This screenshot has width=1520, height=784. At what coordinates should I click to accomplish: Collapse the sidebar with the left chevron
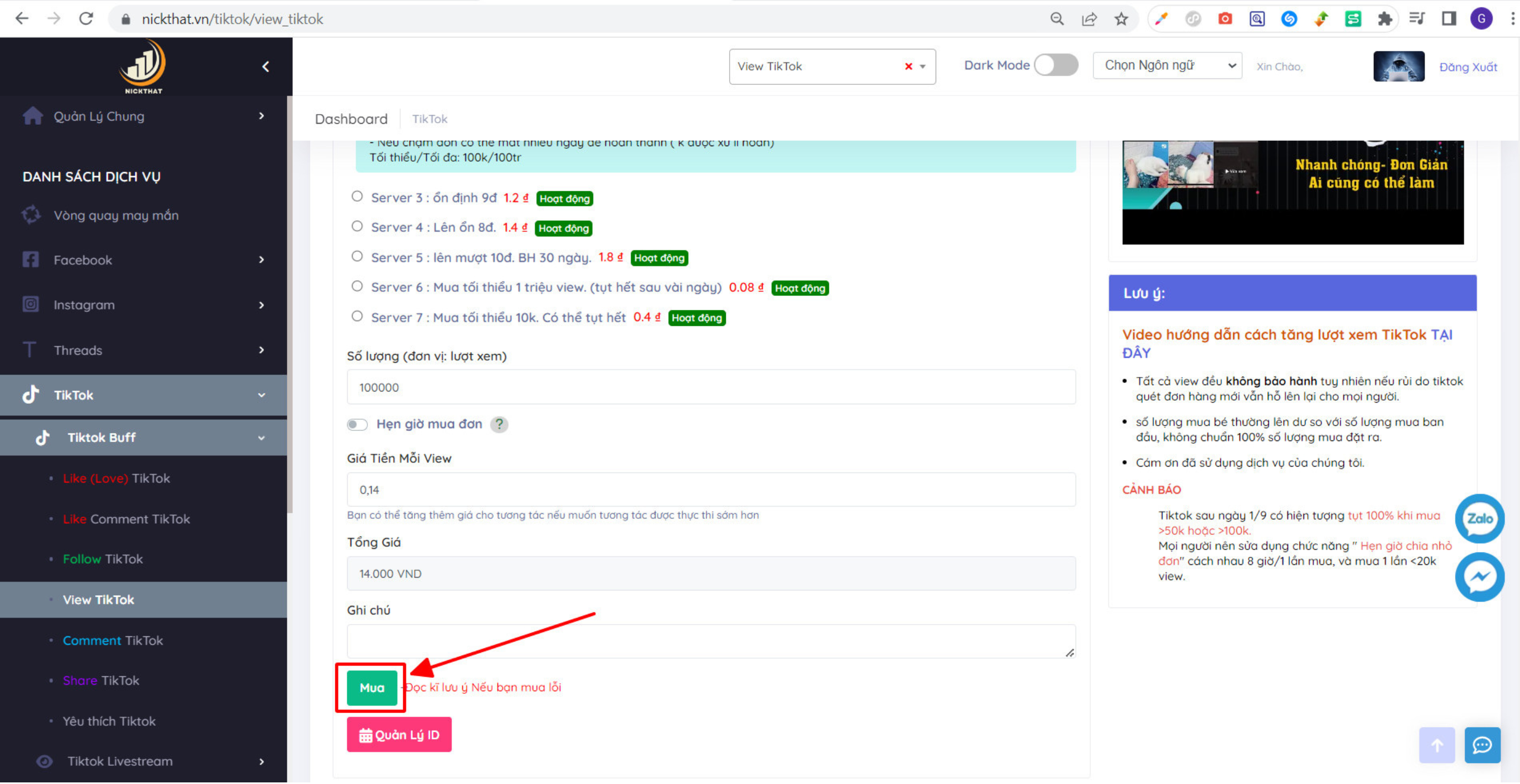266,67
